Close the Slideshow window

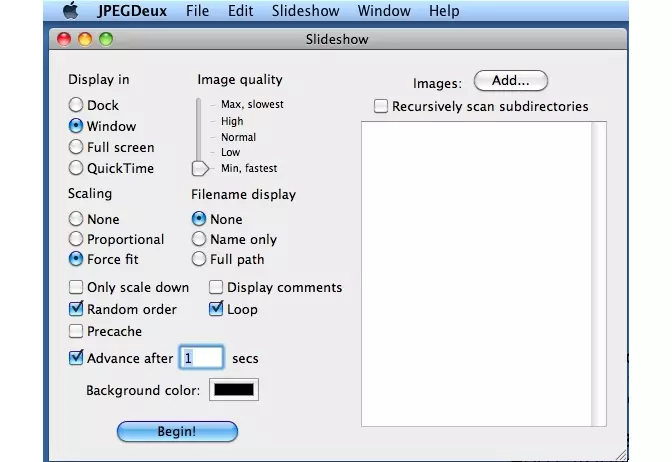[64, 39]
